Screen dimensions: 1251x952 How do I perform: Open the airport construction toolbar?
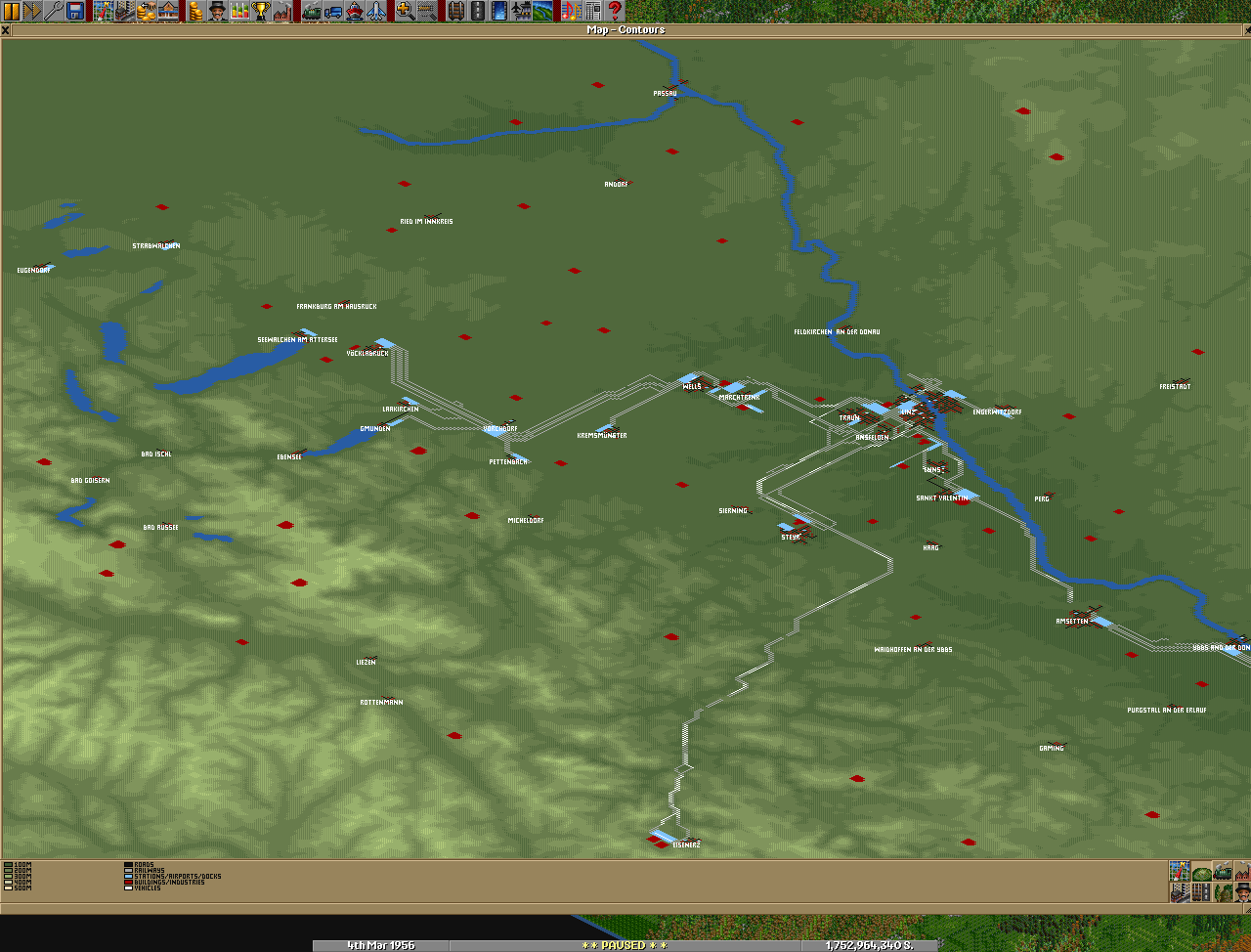pyautogui.click(x=520, y=12)
